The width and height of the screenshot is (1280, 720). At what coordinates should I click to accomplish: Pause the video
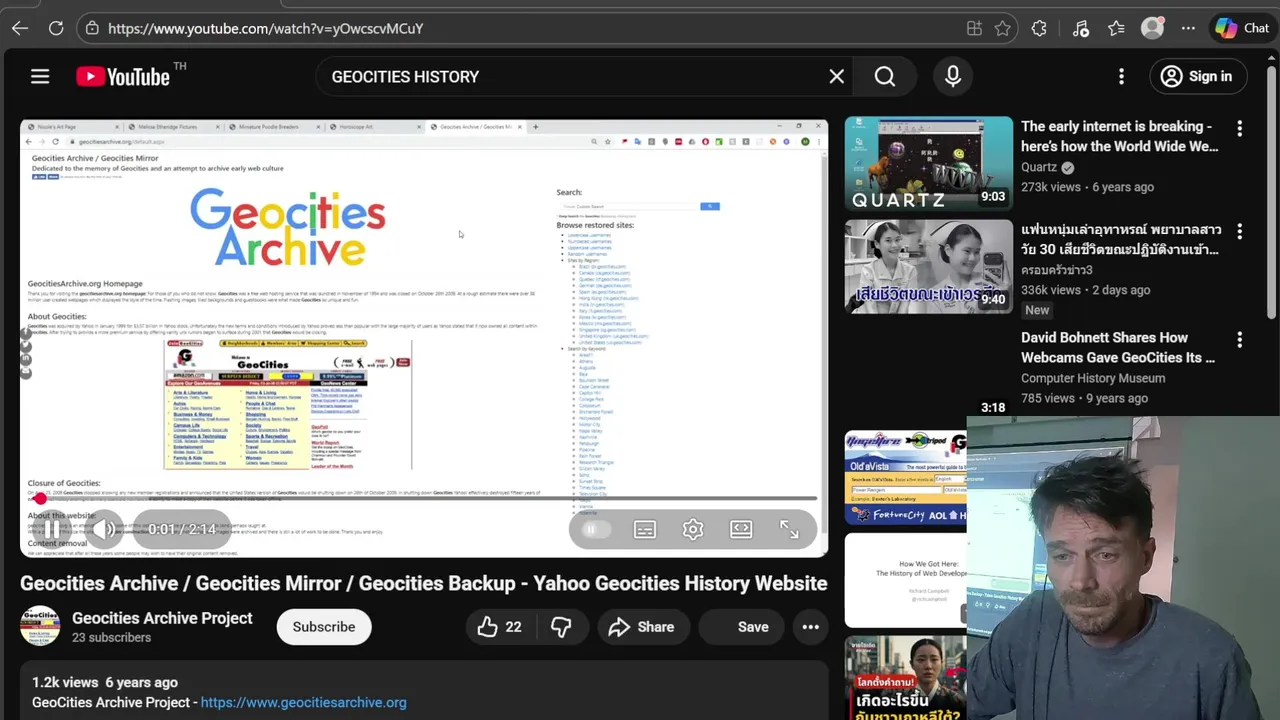pyautogui.click(x=51, y=529)
